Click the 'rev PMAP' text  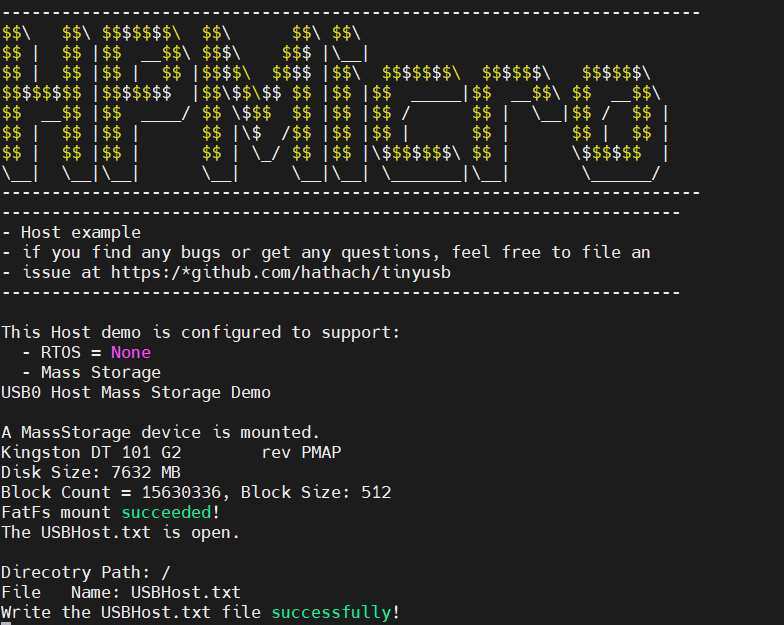click(x=301, y=452)
